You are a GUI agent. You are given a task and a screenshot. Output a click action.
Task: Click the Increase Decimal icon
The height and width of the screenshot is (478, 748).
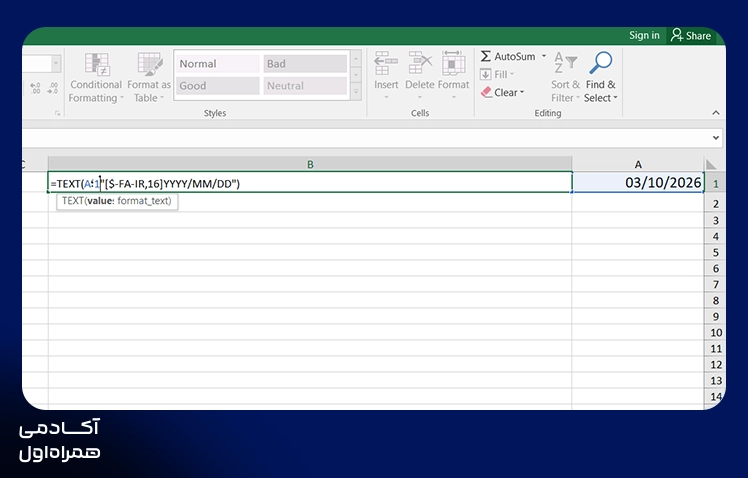point(35,88)
